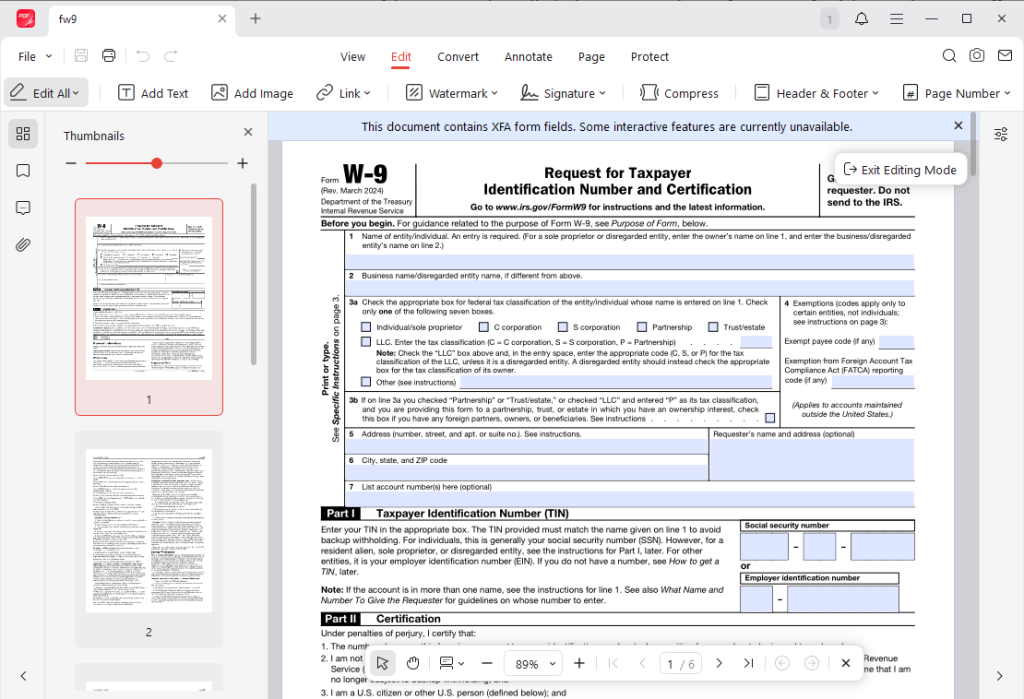This screenshot has height=699, width=1024.
Task: Redo the last action
Action: 170,56
